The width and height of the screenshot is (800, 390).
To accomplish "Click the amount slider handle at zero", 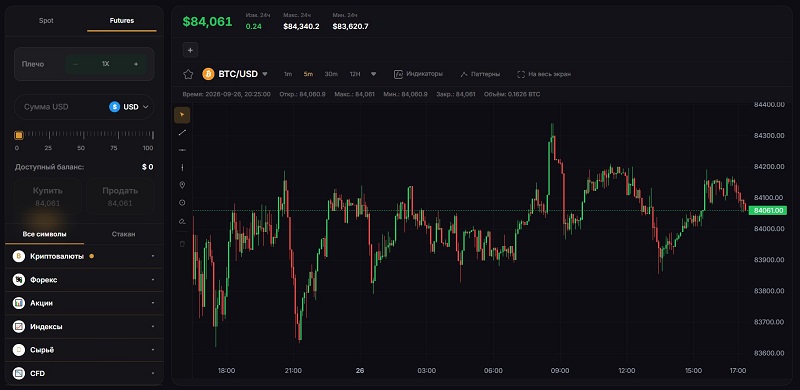I will click(x=19, y=135).
